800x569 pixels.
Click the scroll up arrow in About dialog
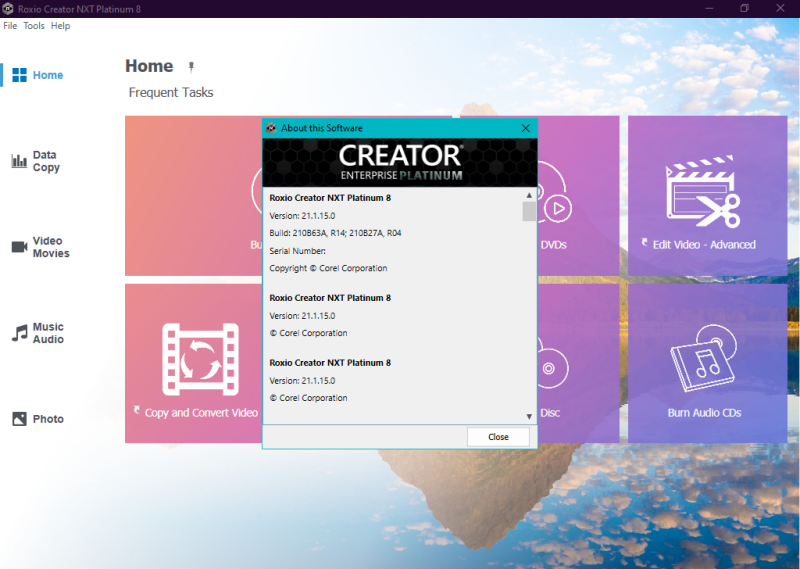pos(529,194)
